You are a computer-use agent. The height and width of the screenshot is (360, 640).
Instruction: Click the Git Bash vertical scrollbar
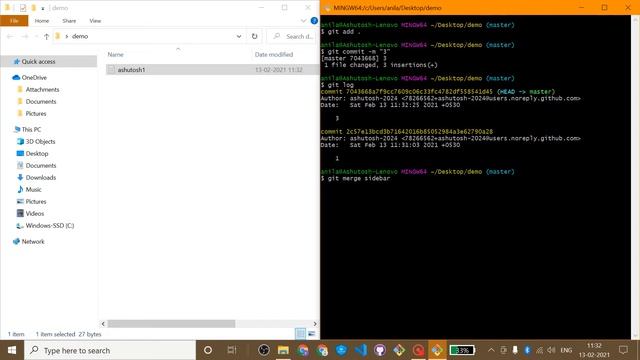[x=636, y=176]
